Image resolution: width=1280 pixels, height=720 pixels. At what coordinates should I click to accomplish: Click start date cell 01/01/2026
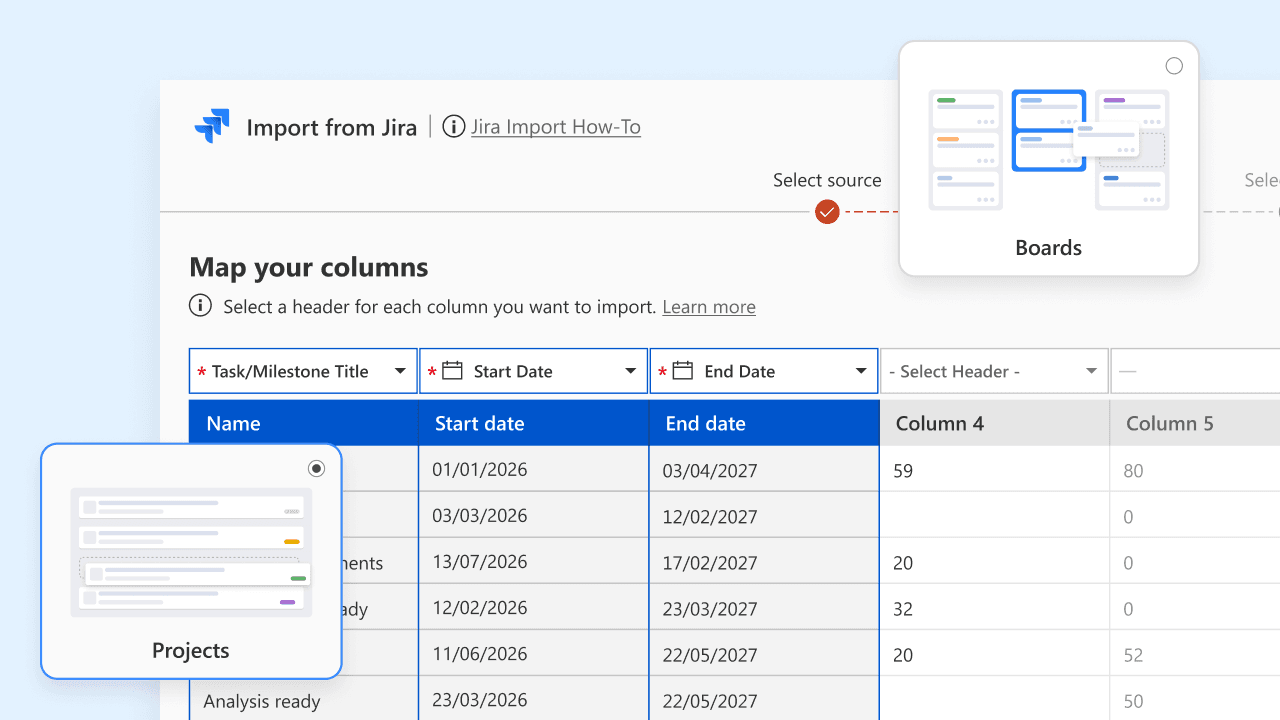[x=534, y=469]
